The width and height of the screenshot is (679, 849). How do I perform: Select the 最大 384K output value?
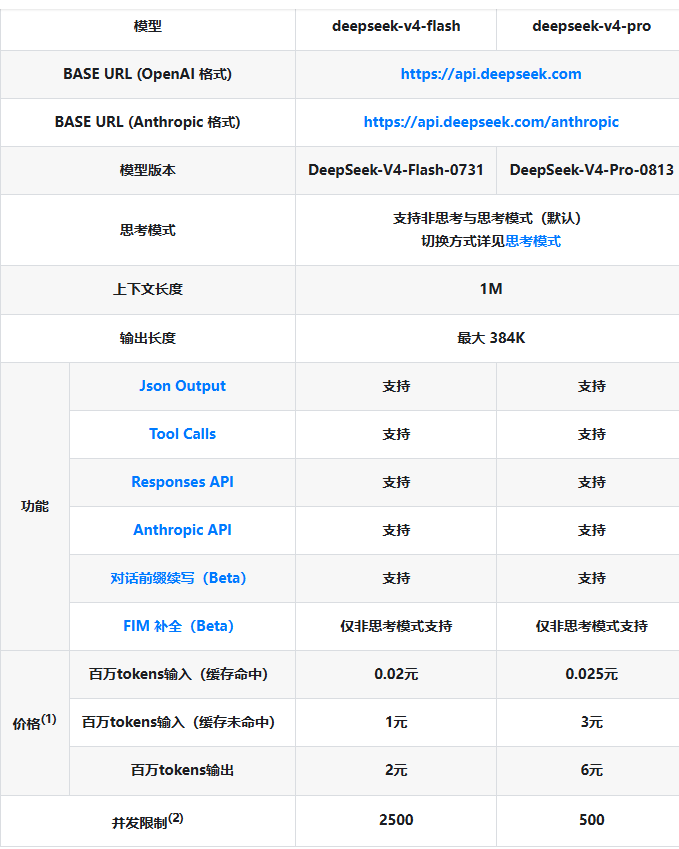point(491,338)
